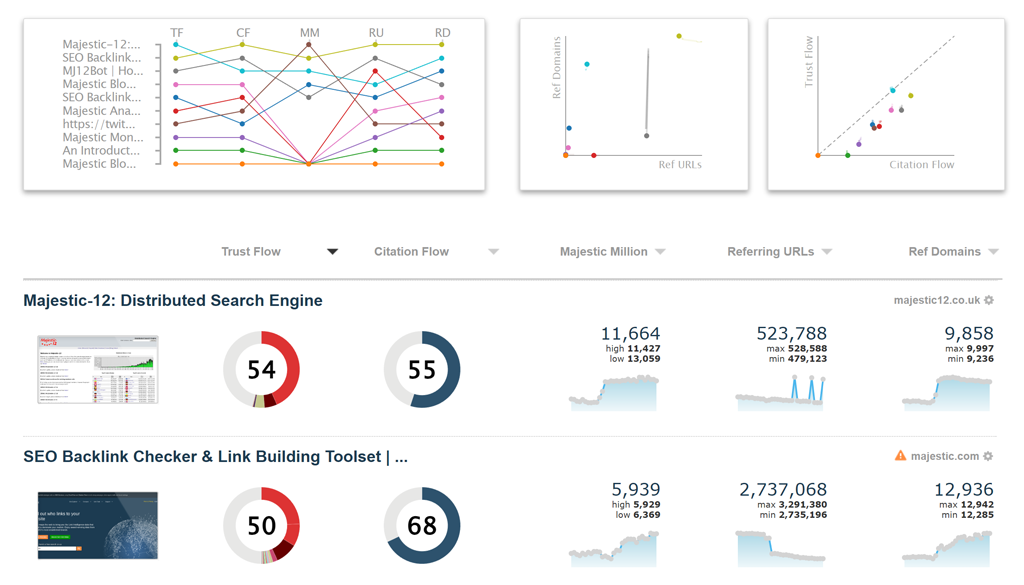Select 'Majestic Ana...' label in chart
Viewport: 1024px width, 585px height.
tap(101, 111)
